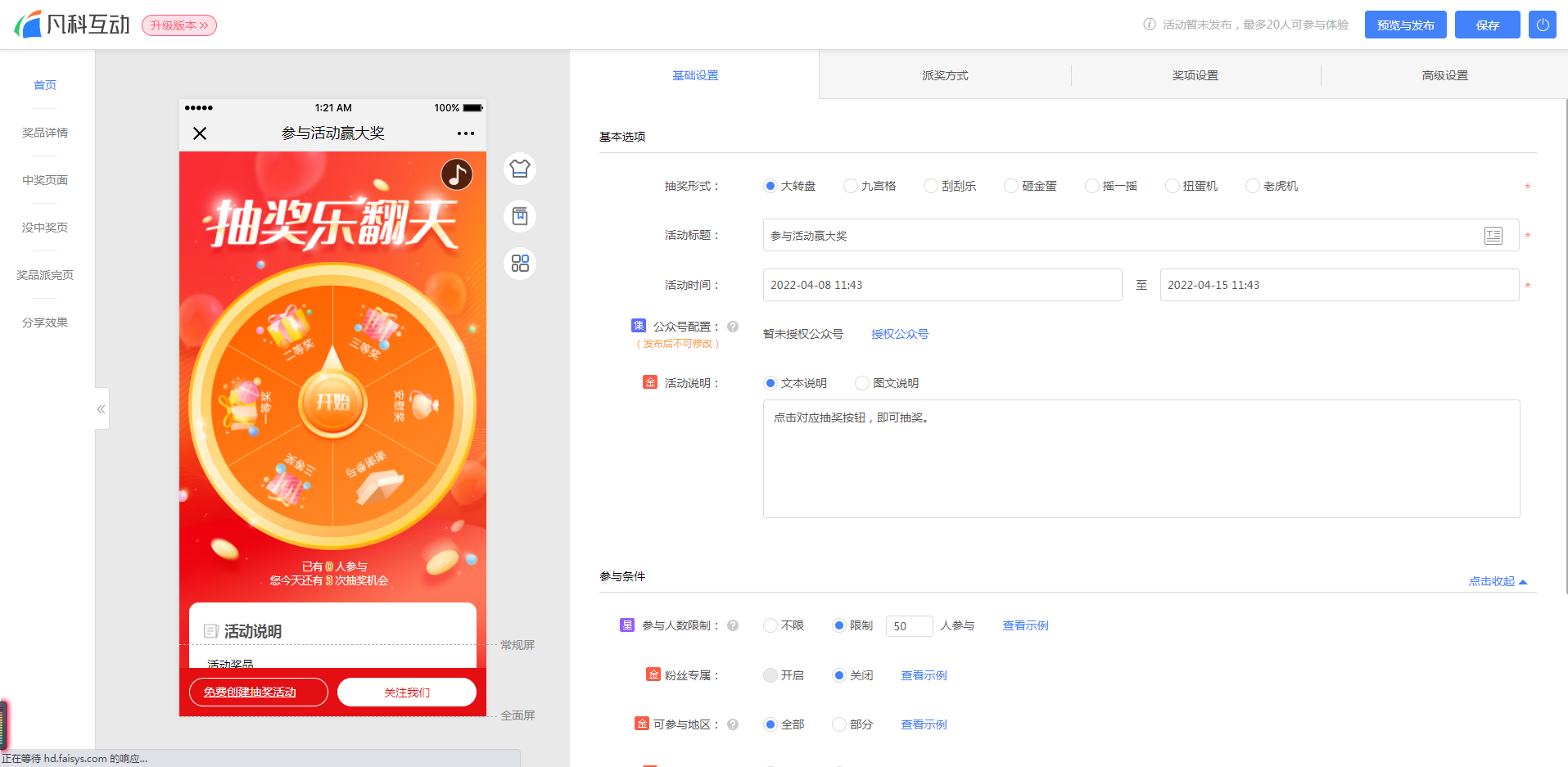
Task: Click the info icon before 活动暂未发布
Action: 1150,25
